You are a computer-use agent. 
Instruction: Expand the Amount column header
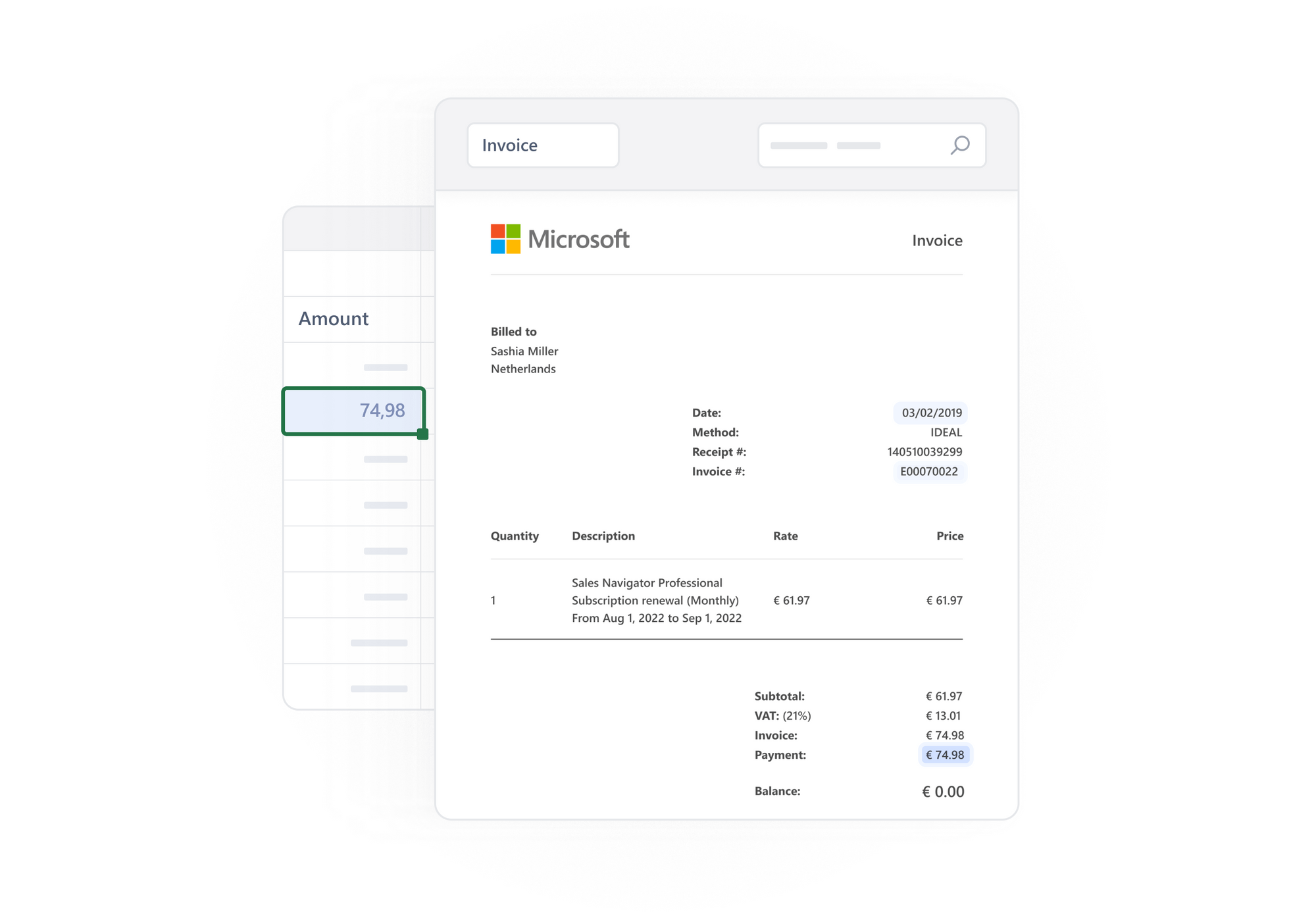point(333,319)
